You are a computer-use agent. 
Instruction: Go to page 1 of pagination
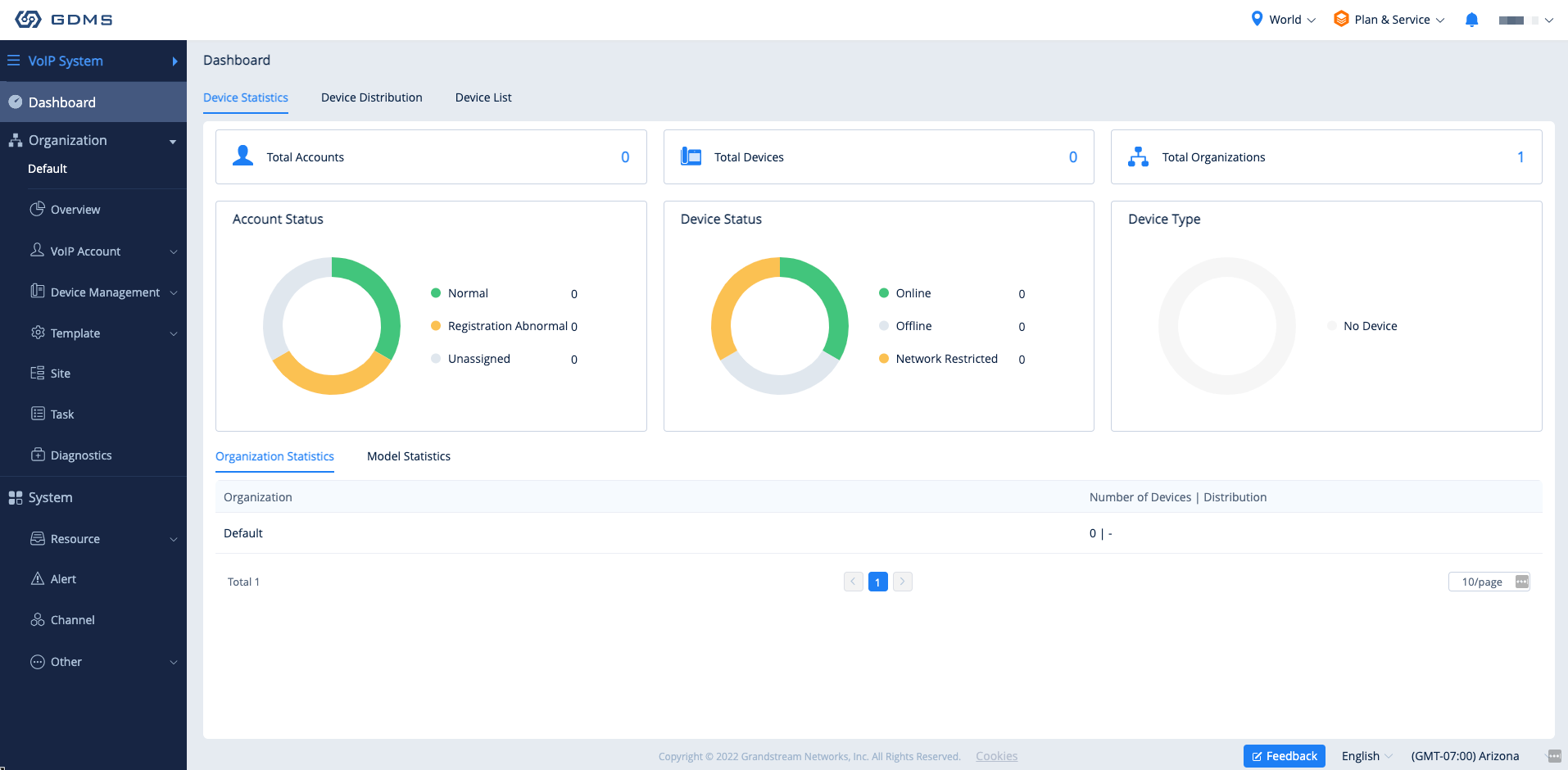pyautogui.click(x=877, y=582)
